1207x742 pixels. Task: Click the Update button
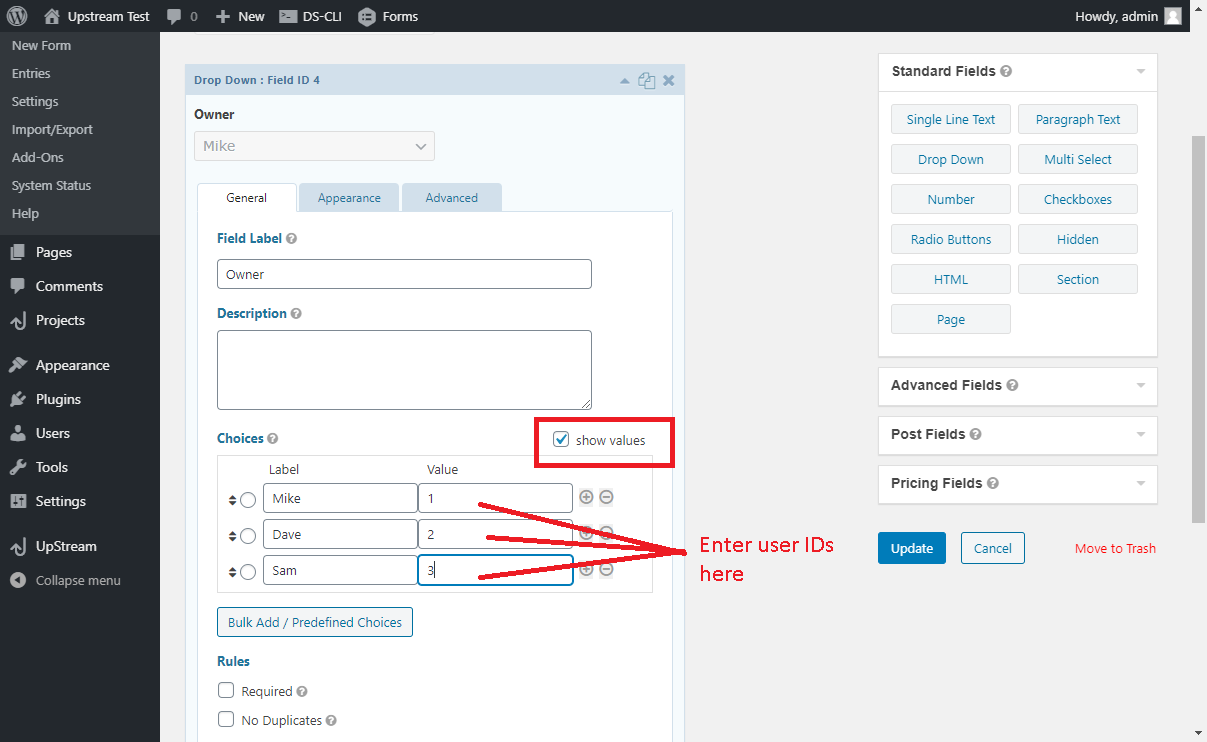(x=911, y=548)
